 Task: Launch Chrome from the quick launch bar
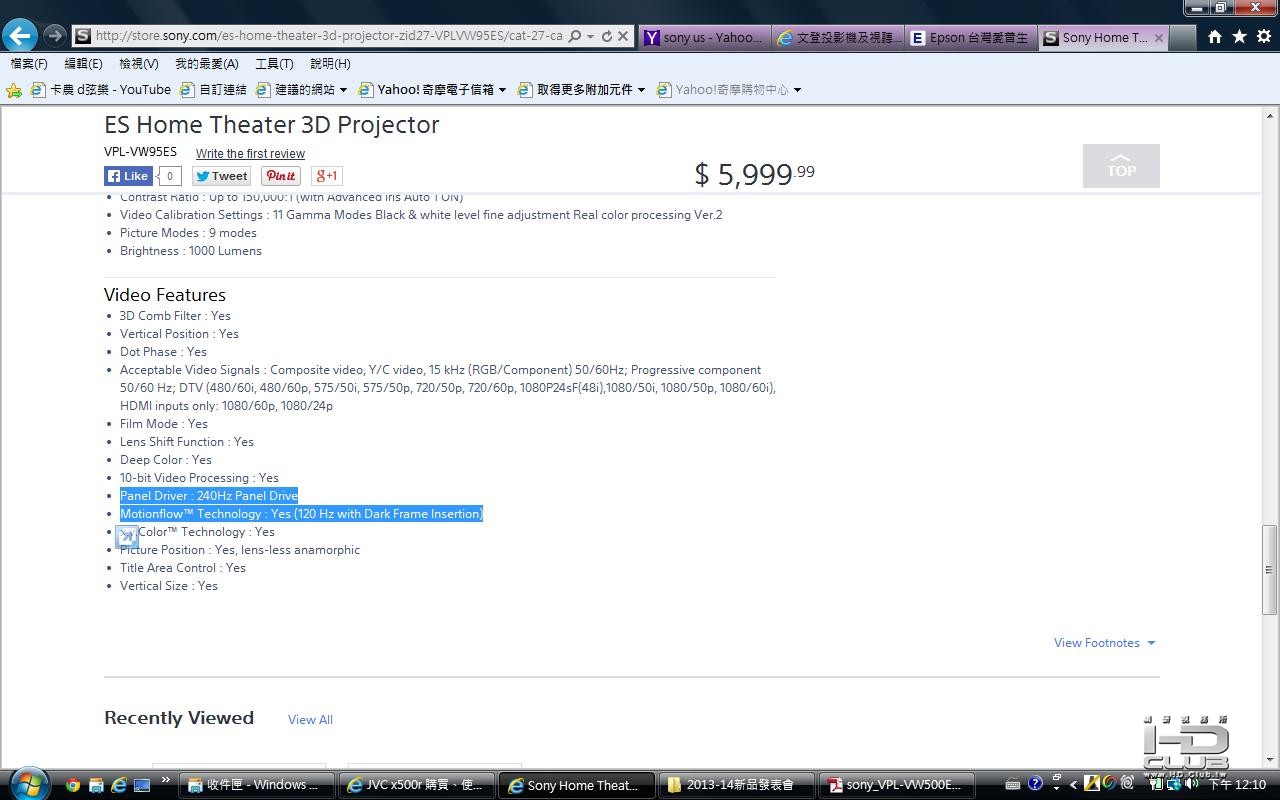click(x=73, y=785)
